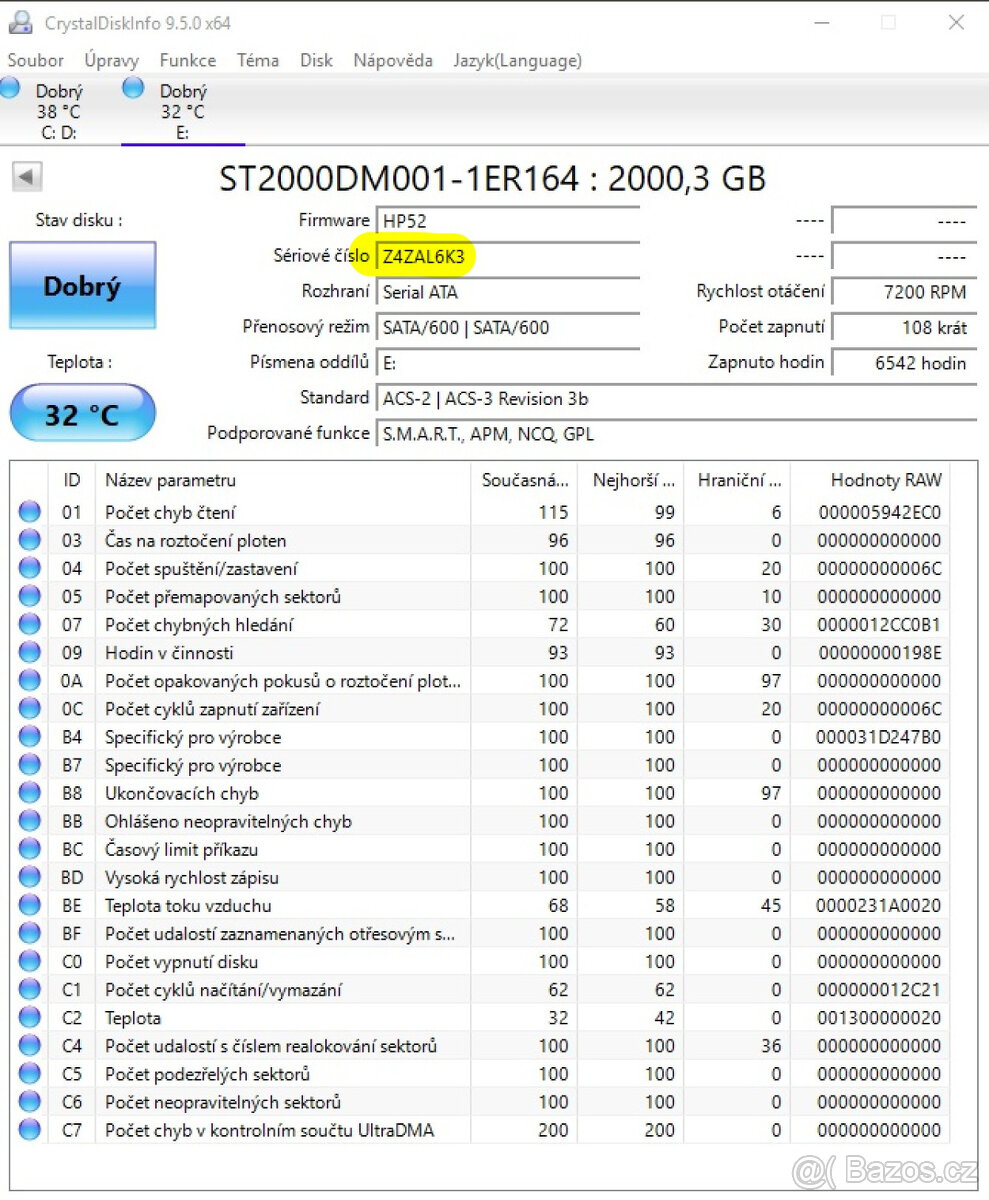Click the blue dot beside Teplota toku vzduchu
Image resolution: width=989 pixels, height=1200 pixels.
[x=28, y=905]
